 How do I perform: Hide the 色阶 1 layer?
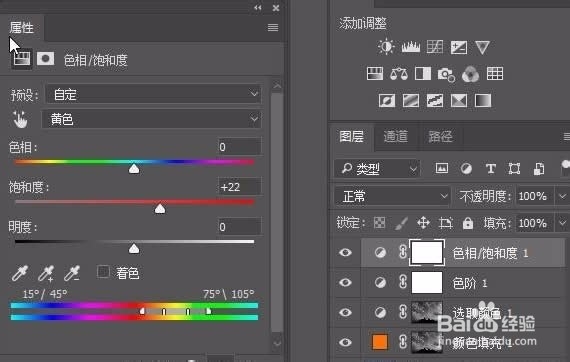tap(345, 282)
